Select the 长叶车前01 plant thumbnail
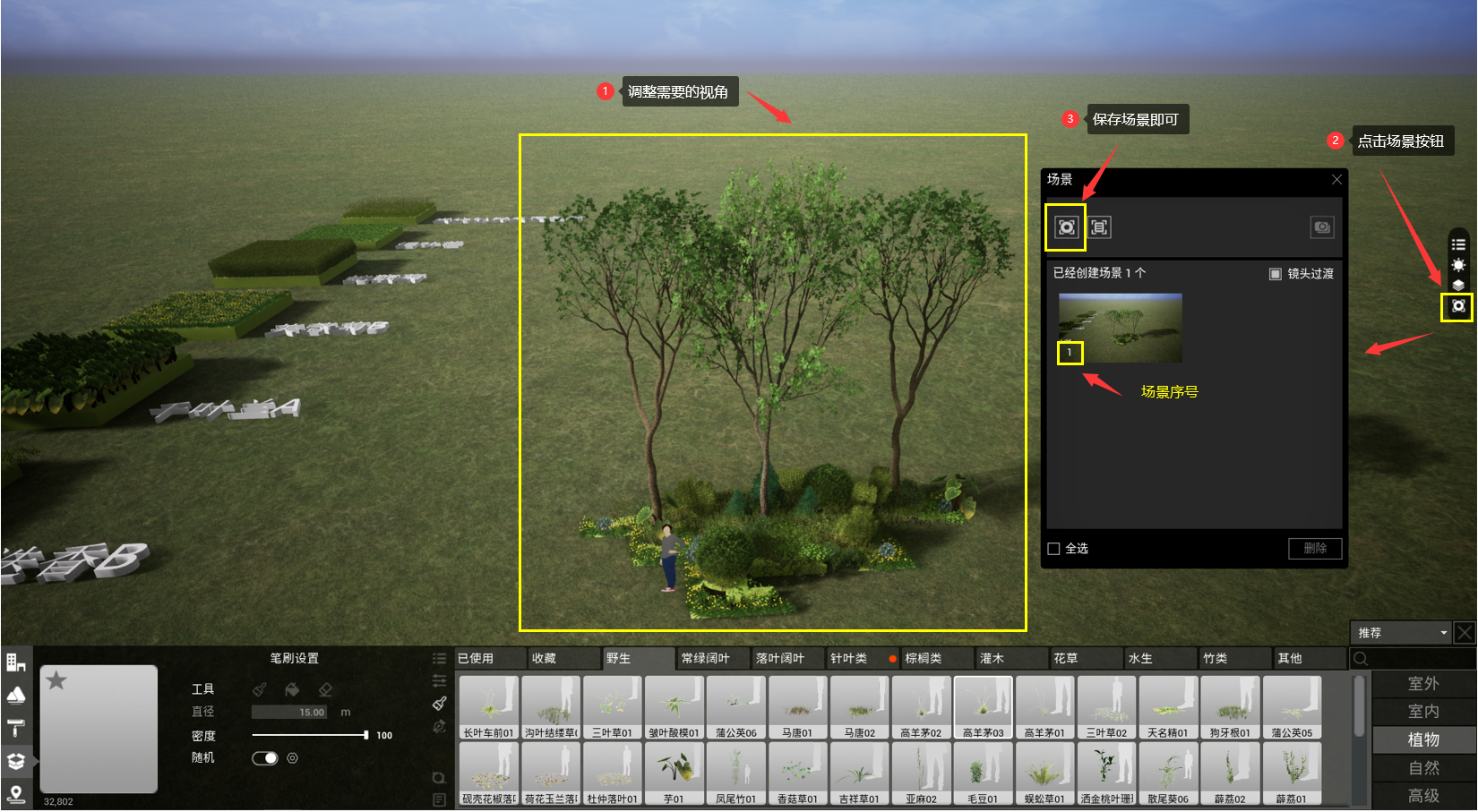This screenshot has width=1478, height=812. tap(488, 707)
